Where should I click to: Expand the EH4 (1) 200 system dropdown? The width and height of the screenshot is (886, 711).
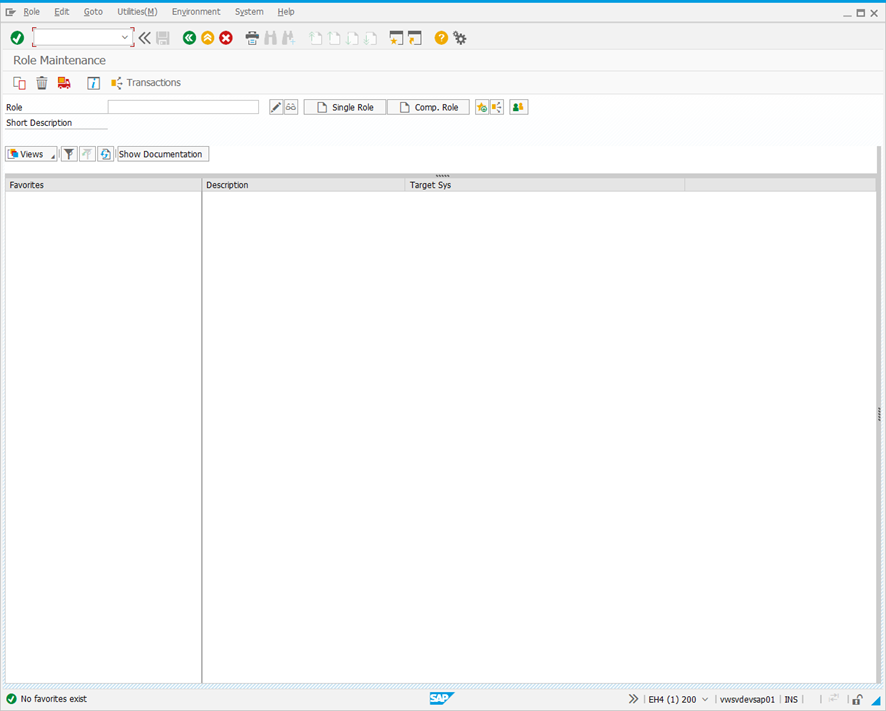706,699
